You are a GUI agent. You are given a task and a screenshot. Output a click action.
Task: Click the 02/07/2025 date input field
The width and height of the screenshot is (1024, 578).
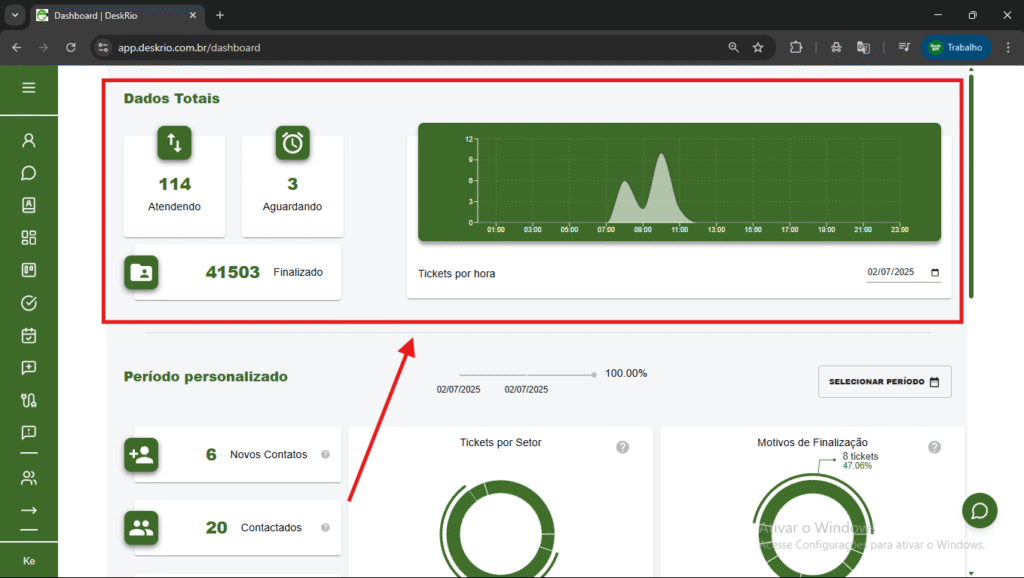point(903,272)
